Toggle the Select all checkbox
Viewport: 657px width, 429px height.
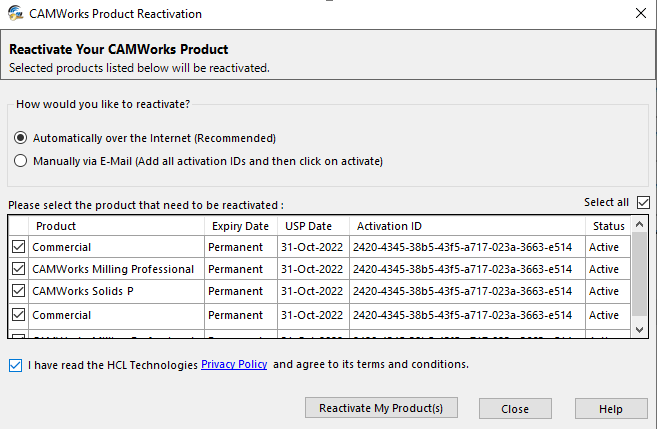point(643,203)
